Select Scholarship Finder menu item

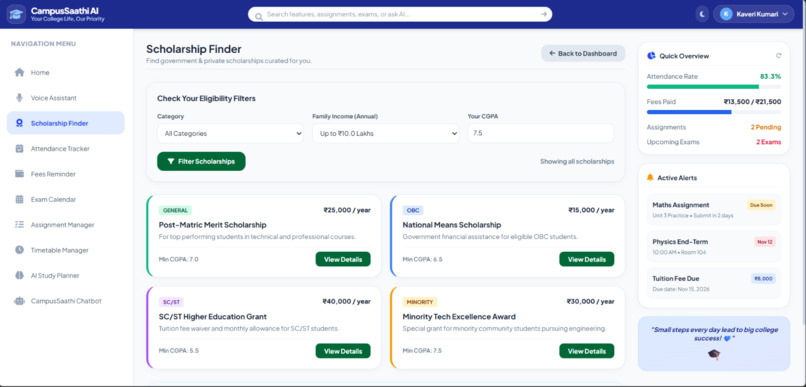(x=66, y=123)
